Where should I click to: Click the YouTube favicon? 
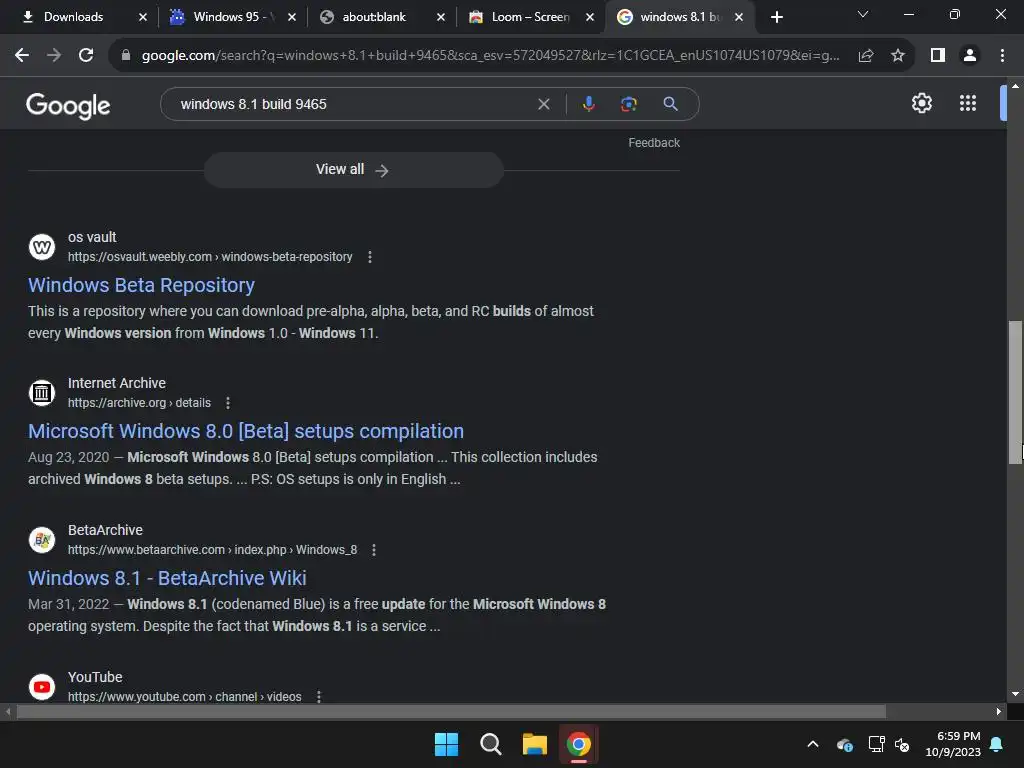(x=42, y=687)
